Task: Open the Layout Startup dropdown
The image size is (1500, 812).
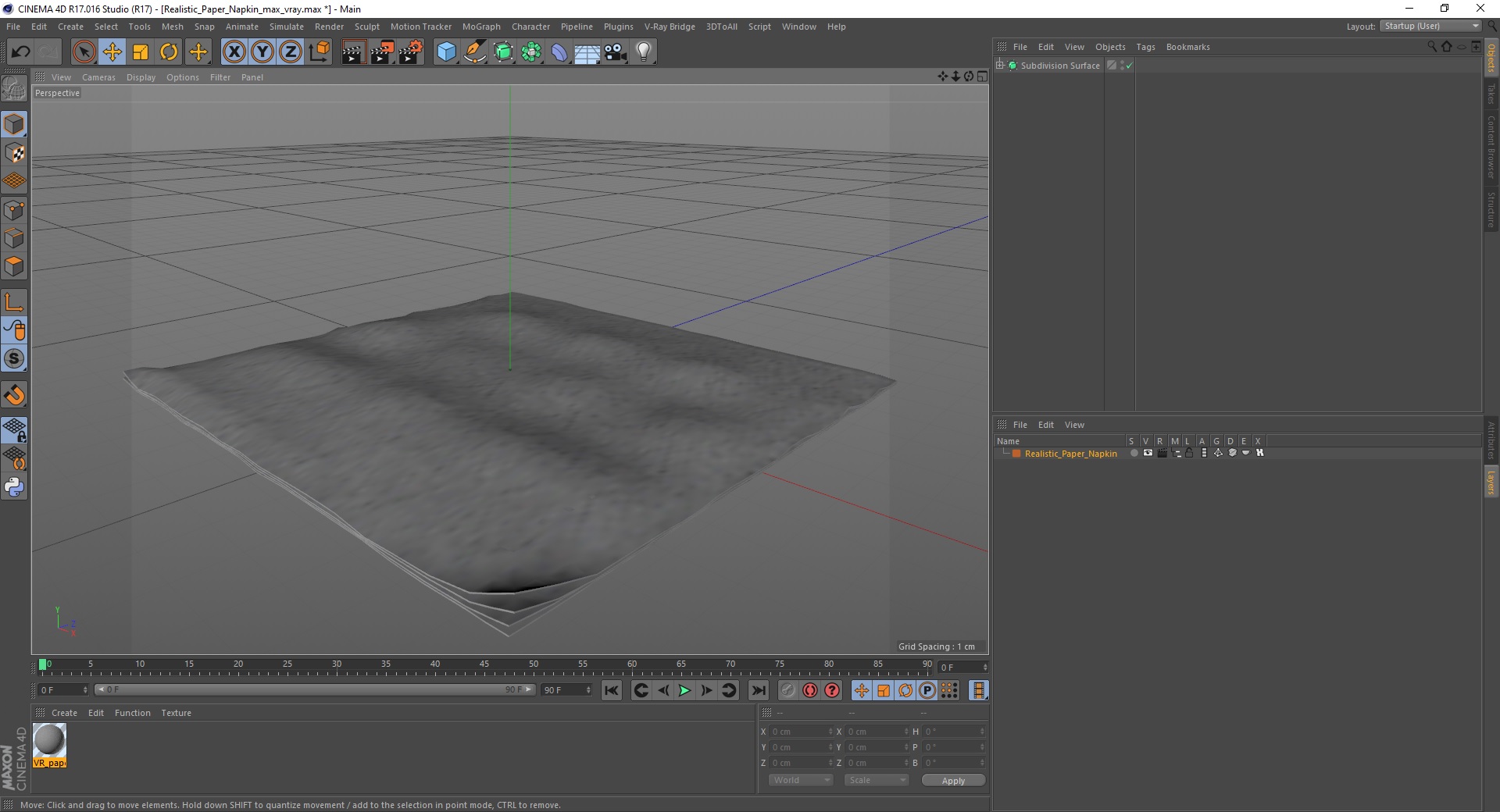Action: 1430,26
